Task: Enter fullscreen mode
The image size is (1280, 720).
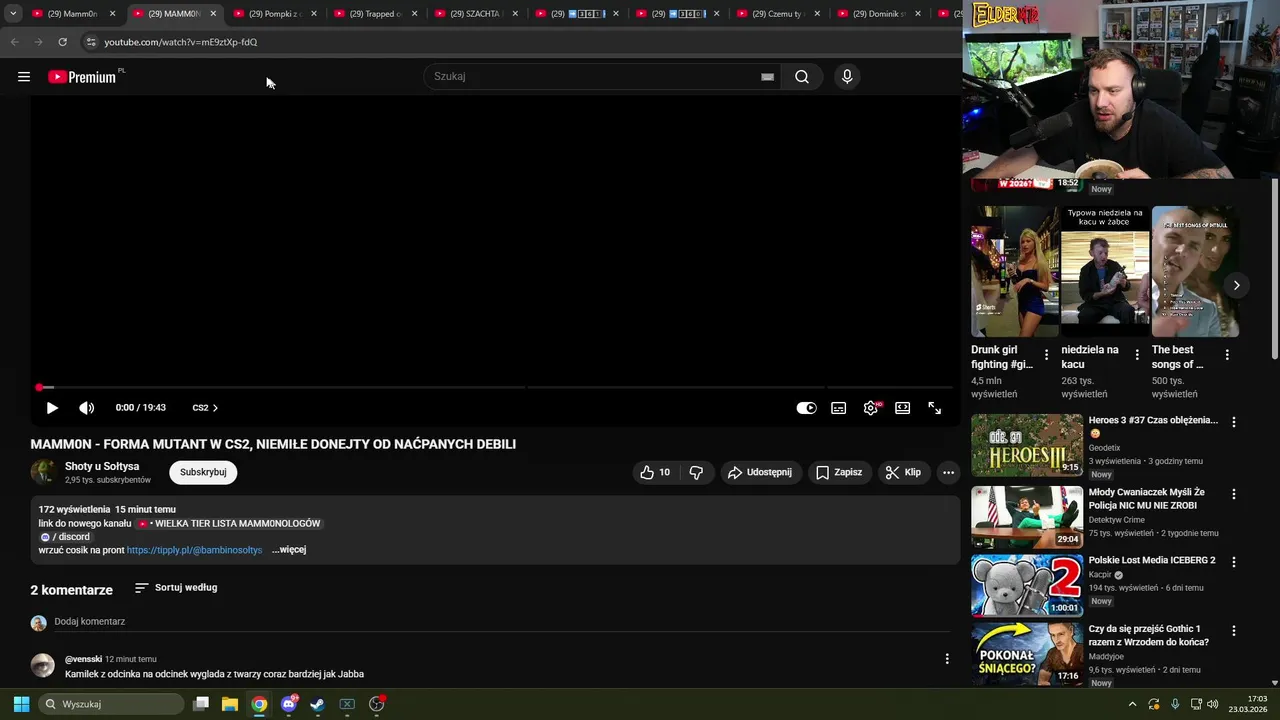Action: pyautogui.click(x=935, y=408)
